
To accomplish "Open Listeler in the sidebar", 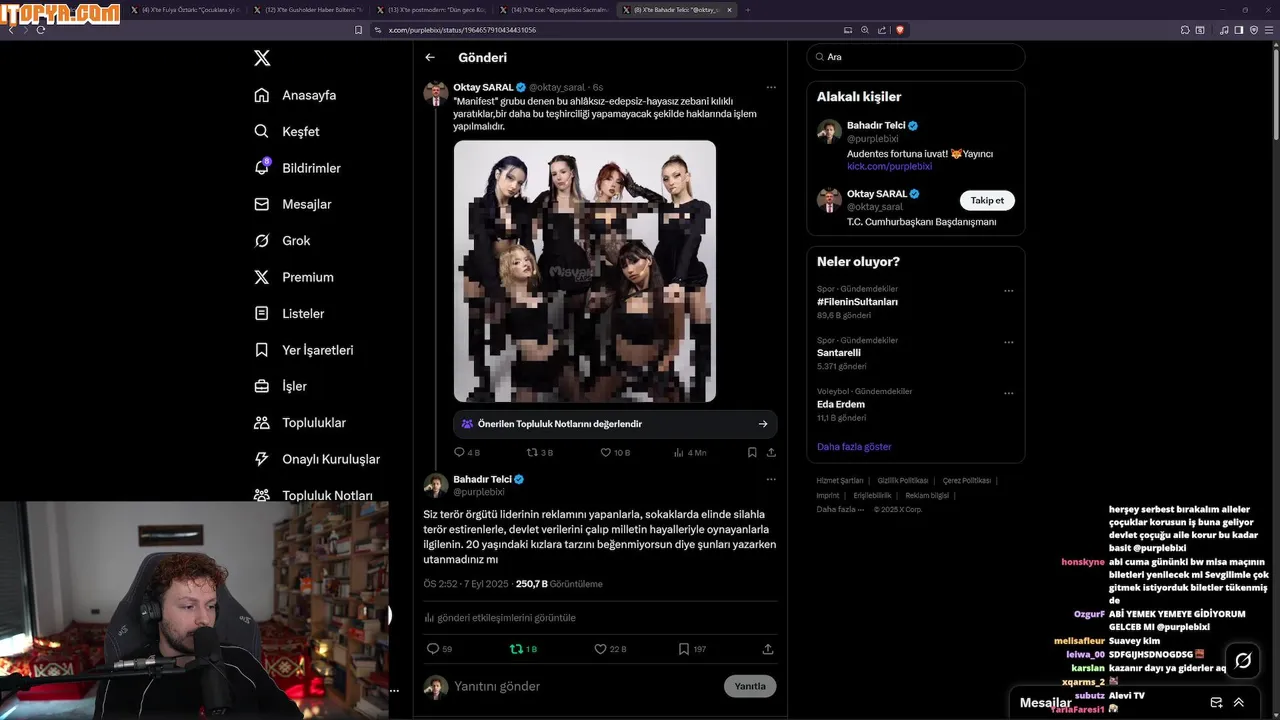I will tap(289, 313).
